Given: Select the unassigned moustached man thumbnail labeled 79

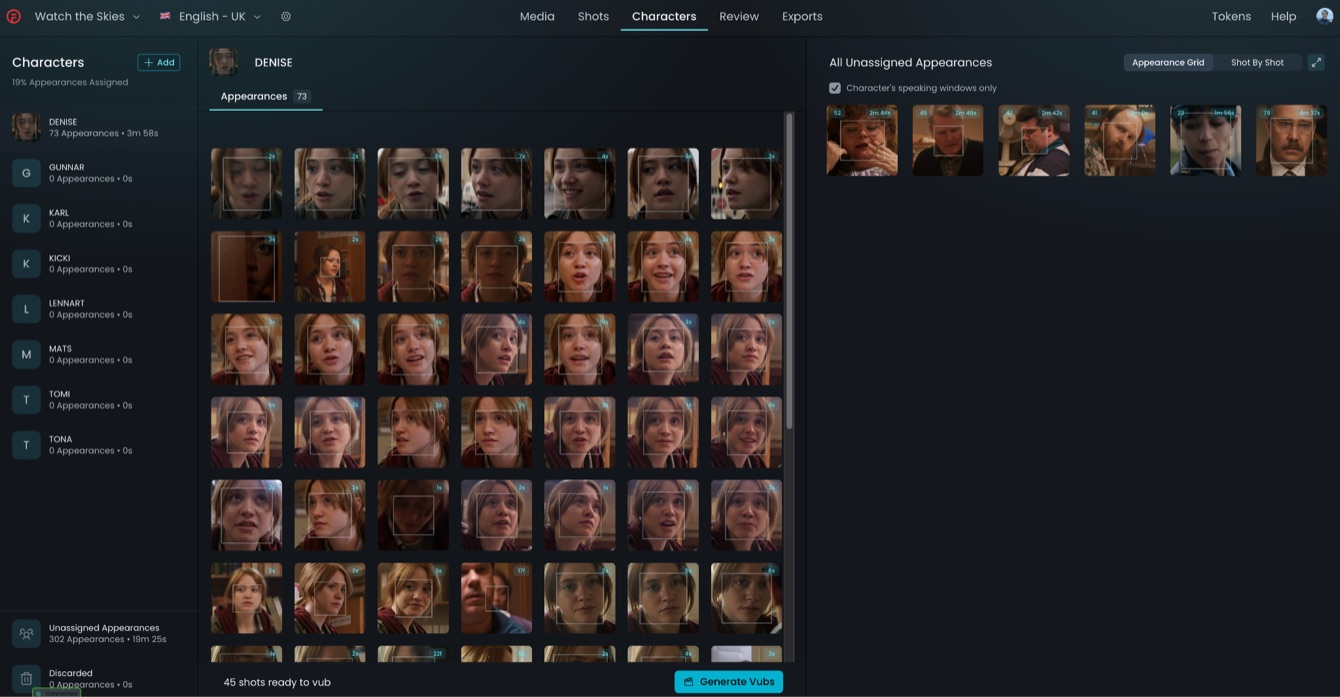Looking at the screenshot, I should tap(1292, 141).
